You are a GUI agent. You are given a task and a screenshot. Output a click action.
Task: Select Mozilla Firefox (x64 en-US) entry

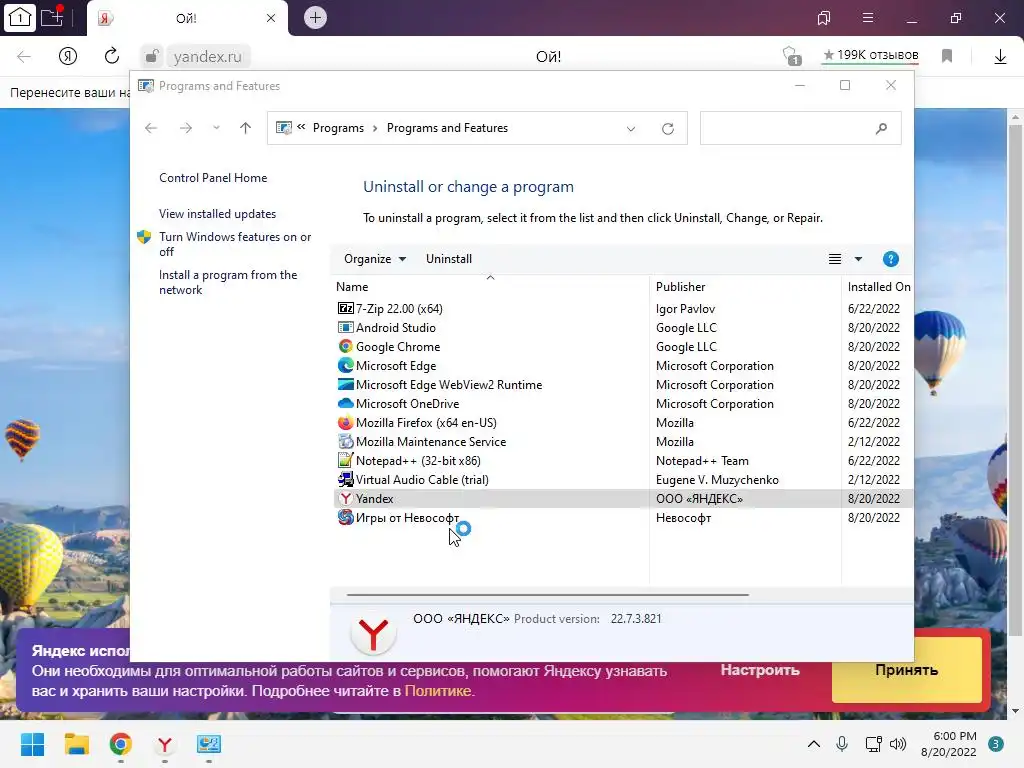click(623, 423)
